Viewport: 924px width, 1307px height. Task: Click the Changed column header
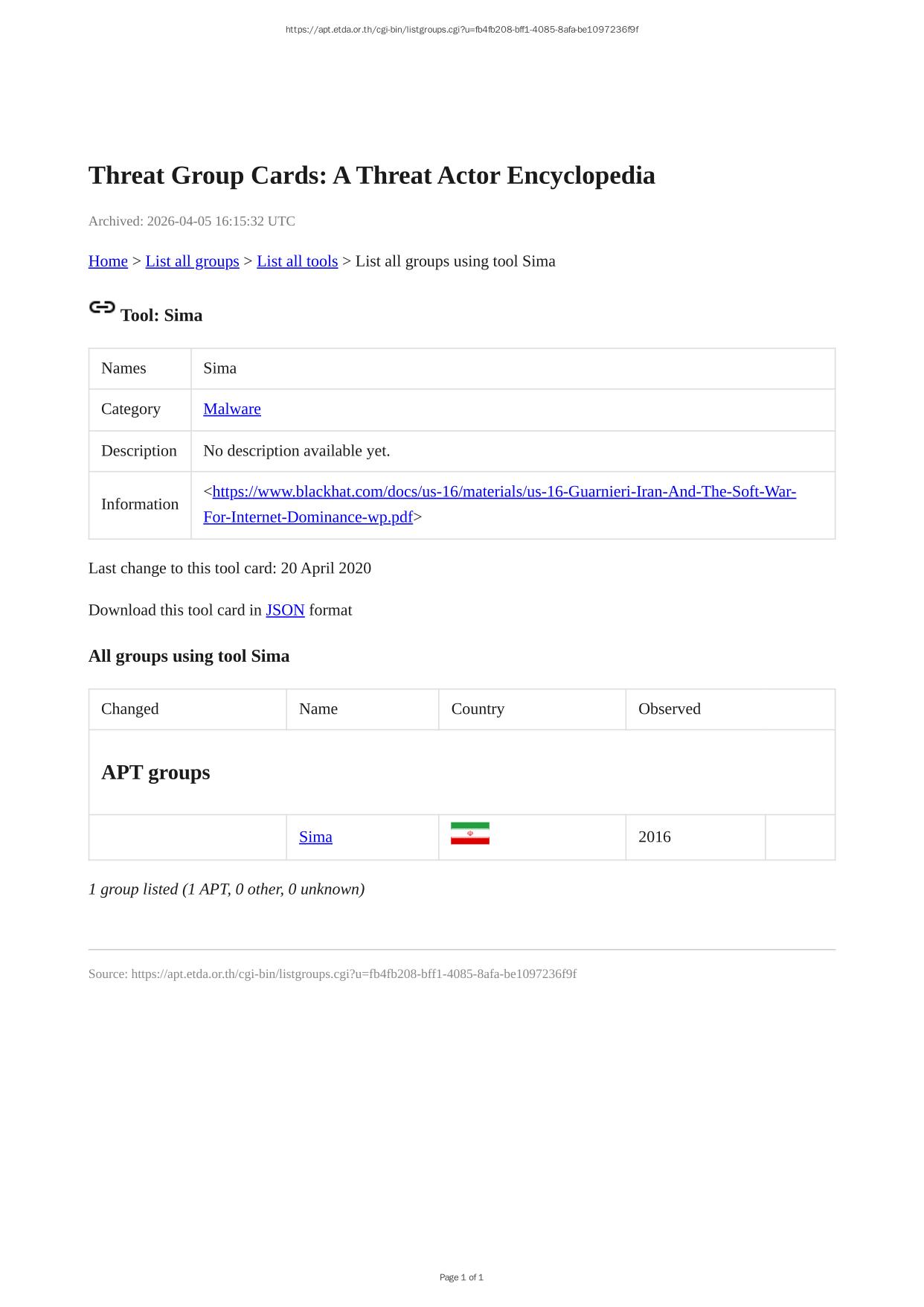tap(130, 709)
